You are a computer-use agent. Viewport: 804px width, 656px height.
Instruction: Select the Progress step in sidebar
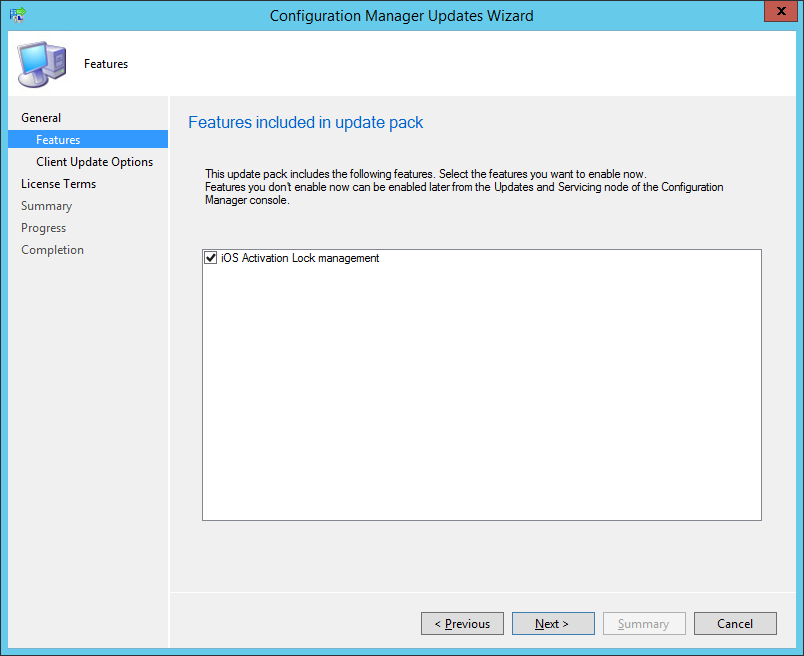44,228
